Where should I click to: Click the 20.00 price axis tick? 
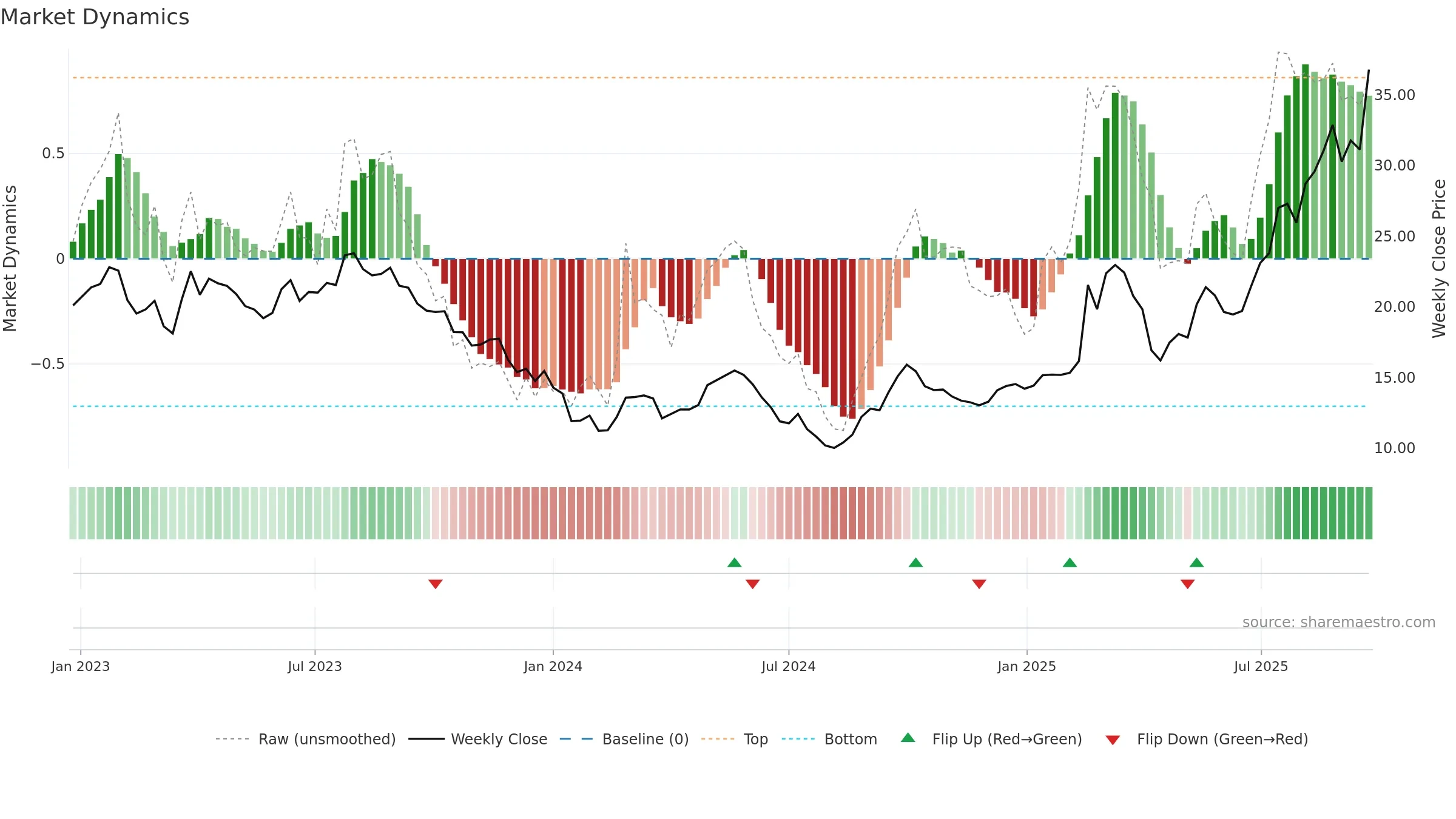pyautogui.click(x=1395, y=306)
